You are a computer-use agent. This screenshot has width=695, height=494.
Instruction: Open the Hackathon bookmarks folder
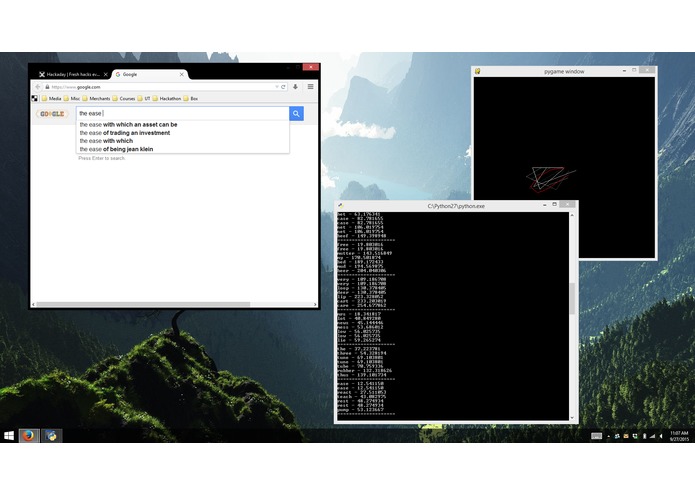(167, 98)
